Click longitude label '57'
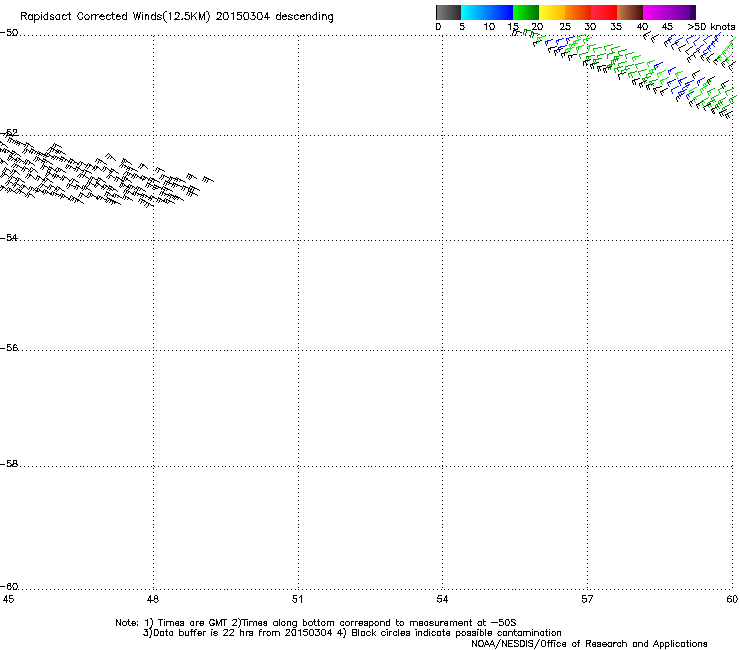Screen dimensions: 740x650 click(x=587, y=599)
